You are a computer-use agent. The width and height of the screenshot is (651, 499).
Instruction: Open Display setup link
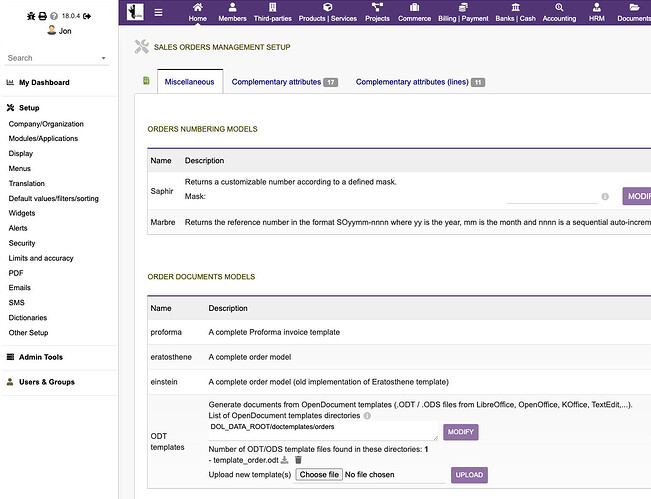point(21,153)
